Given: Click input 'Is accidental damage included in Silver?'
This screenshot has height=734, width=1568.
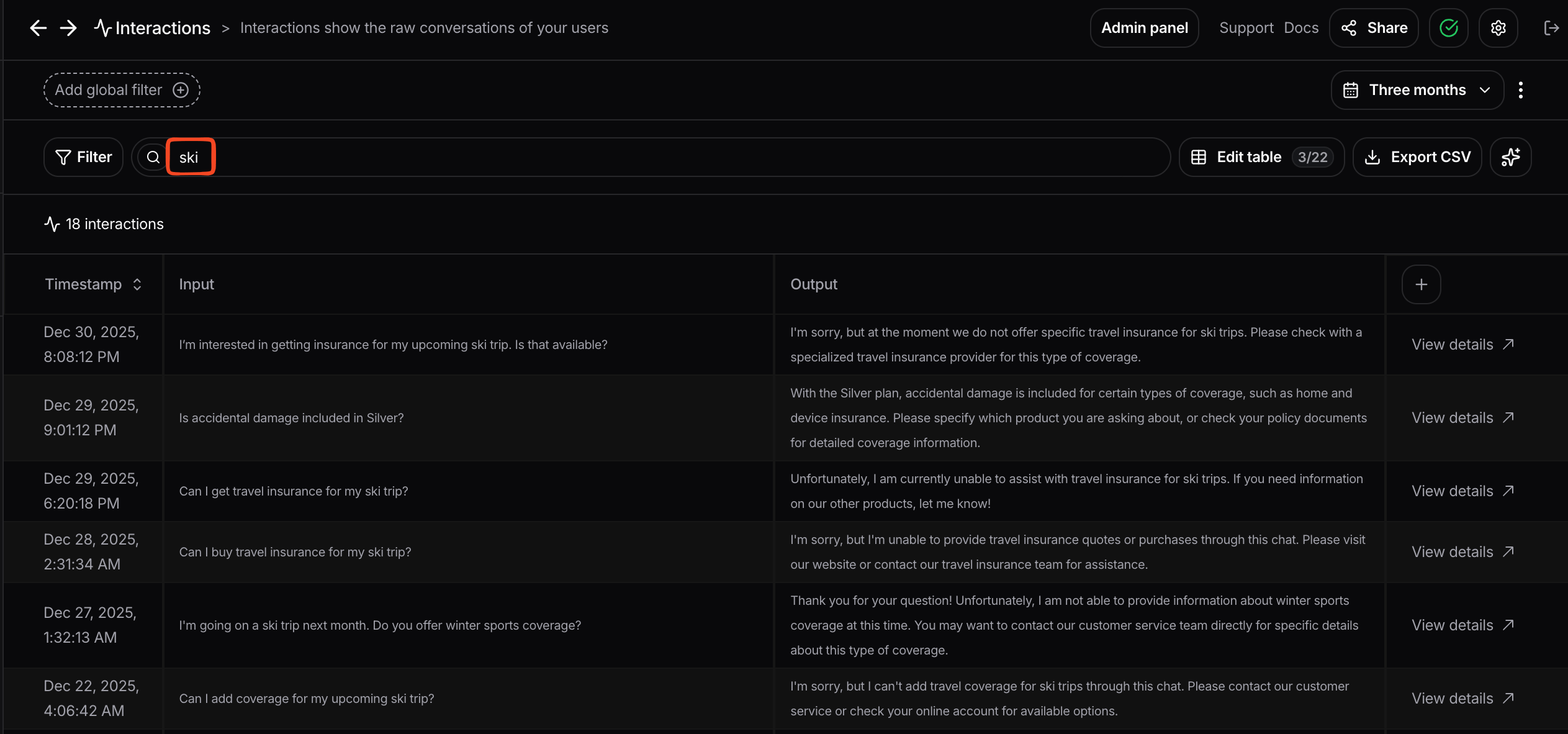Looking at the screenshot, I should click(x=291, y=418).
